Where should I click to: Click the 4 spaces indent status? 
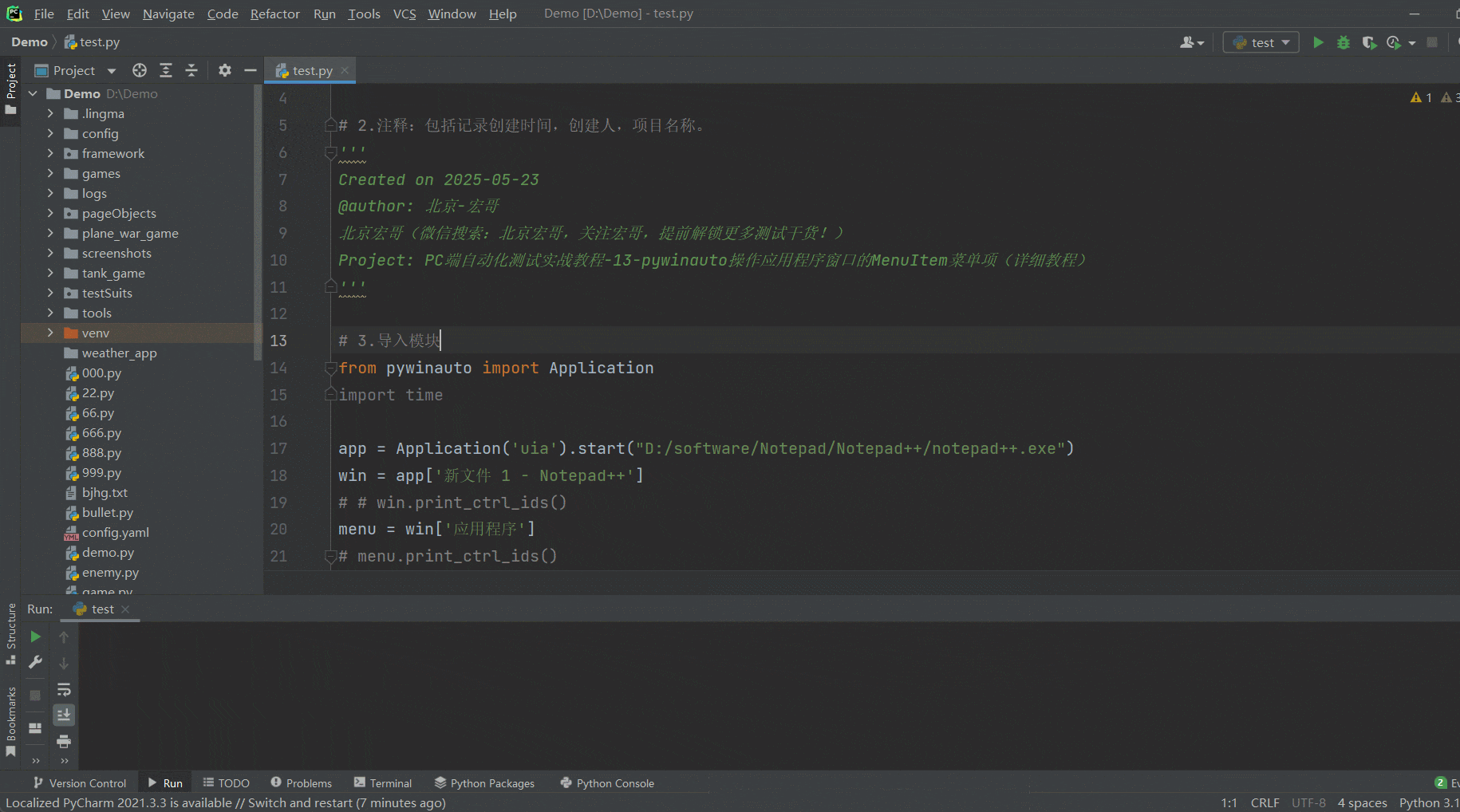click(1362, 802)
